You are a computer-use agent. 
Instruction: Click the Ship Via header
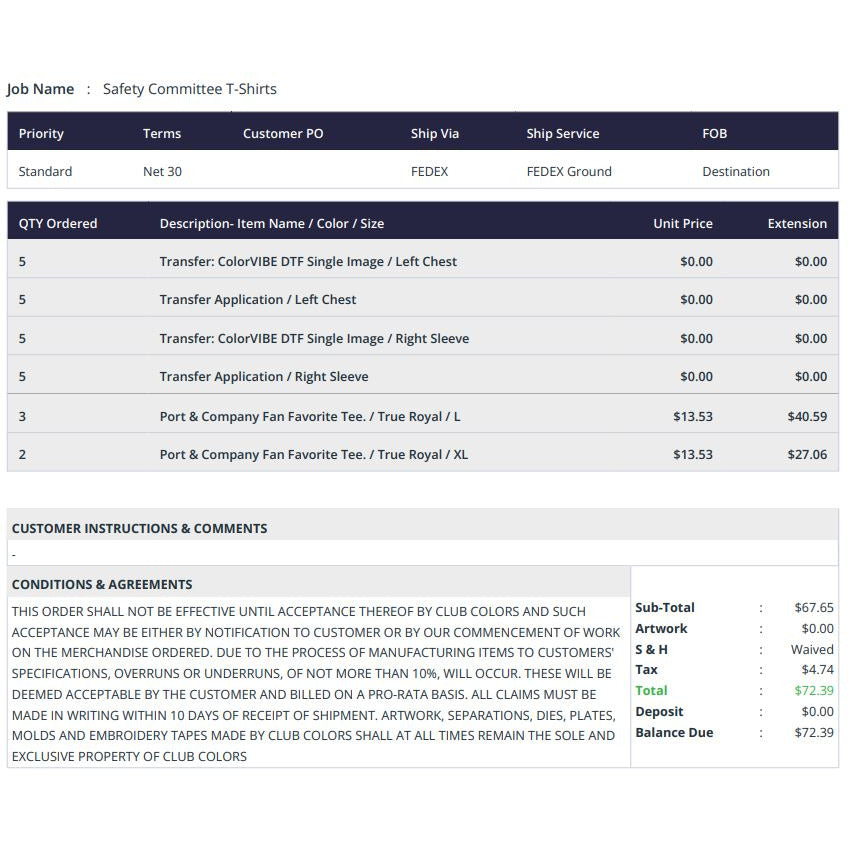pyautogui.click(x=434, y=133)
